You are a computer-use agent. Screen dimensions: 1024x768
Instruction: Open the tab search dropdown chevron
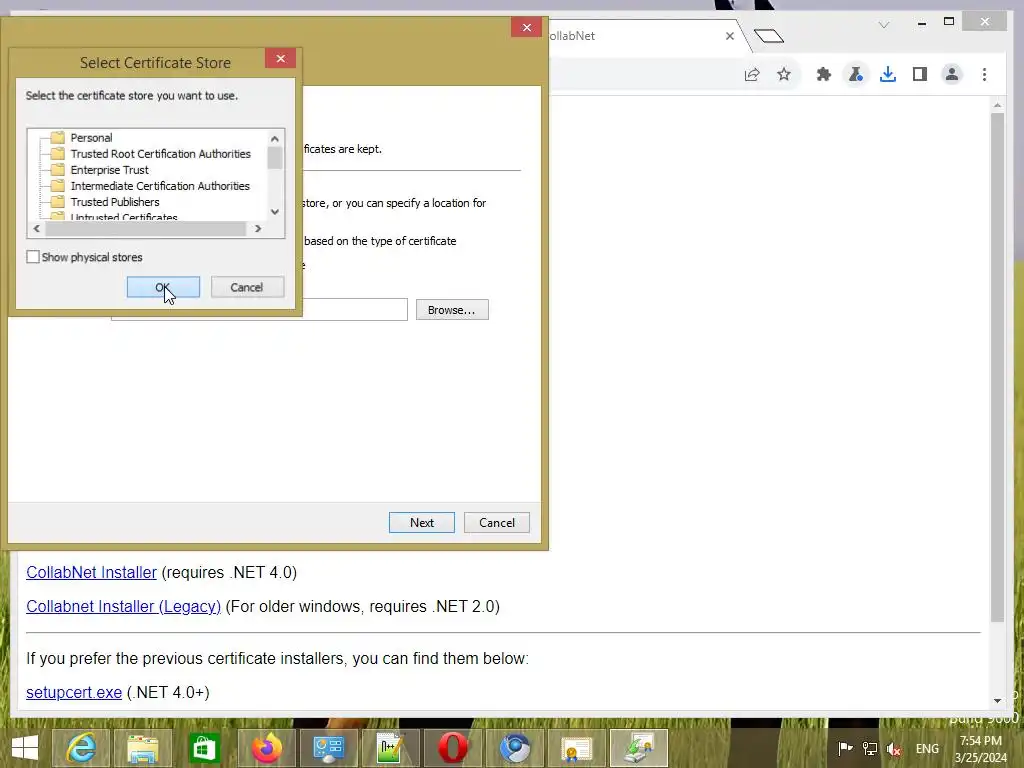pos(884,25)
